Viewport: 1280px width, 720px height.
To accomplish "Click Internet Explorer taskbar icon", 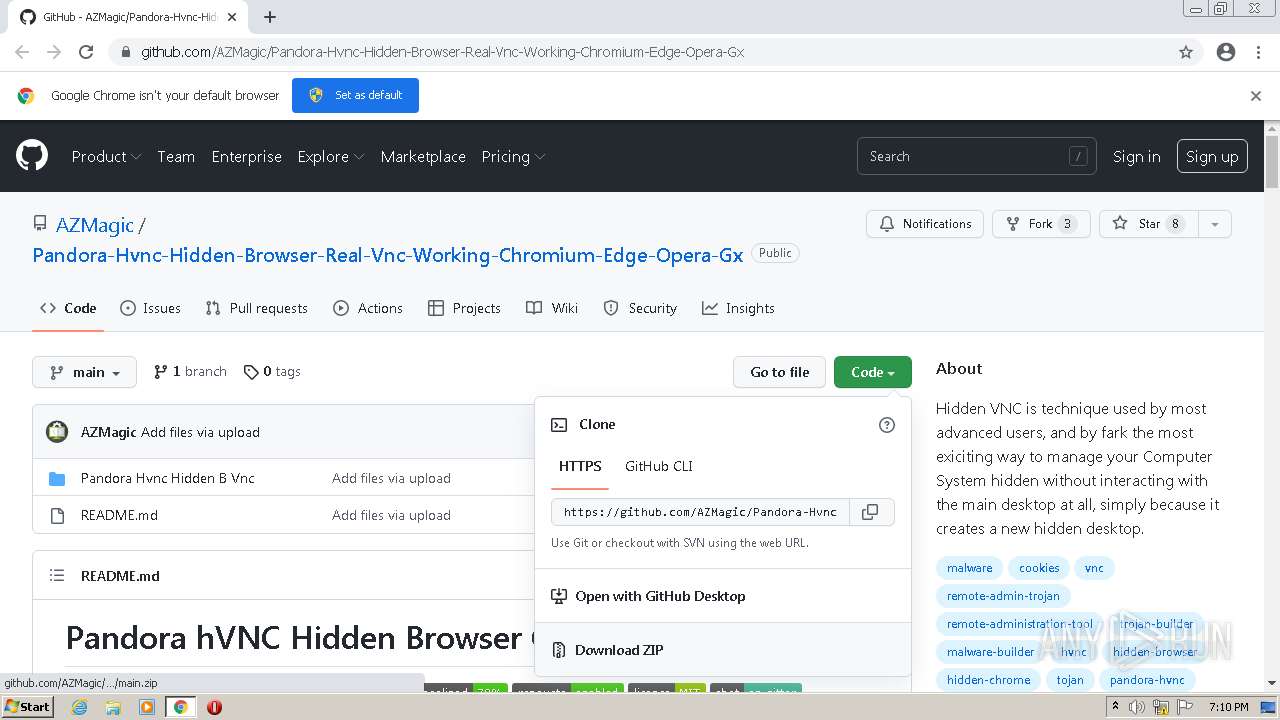I will click(79, 707).
